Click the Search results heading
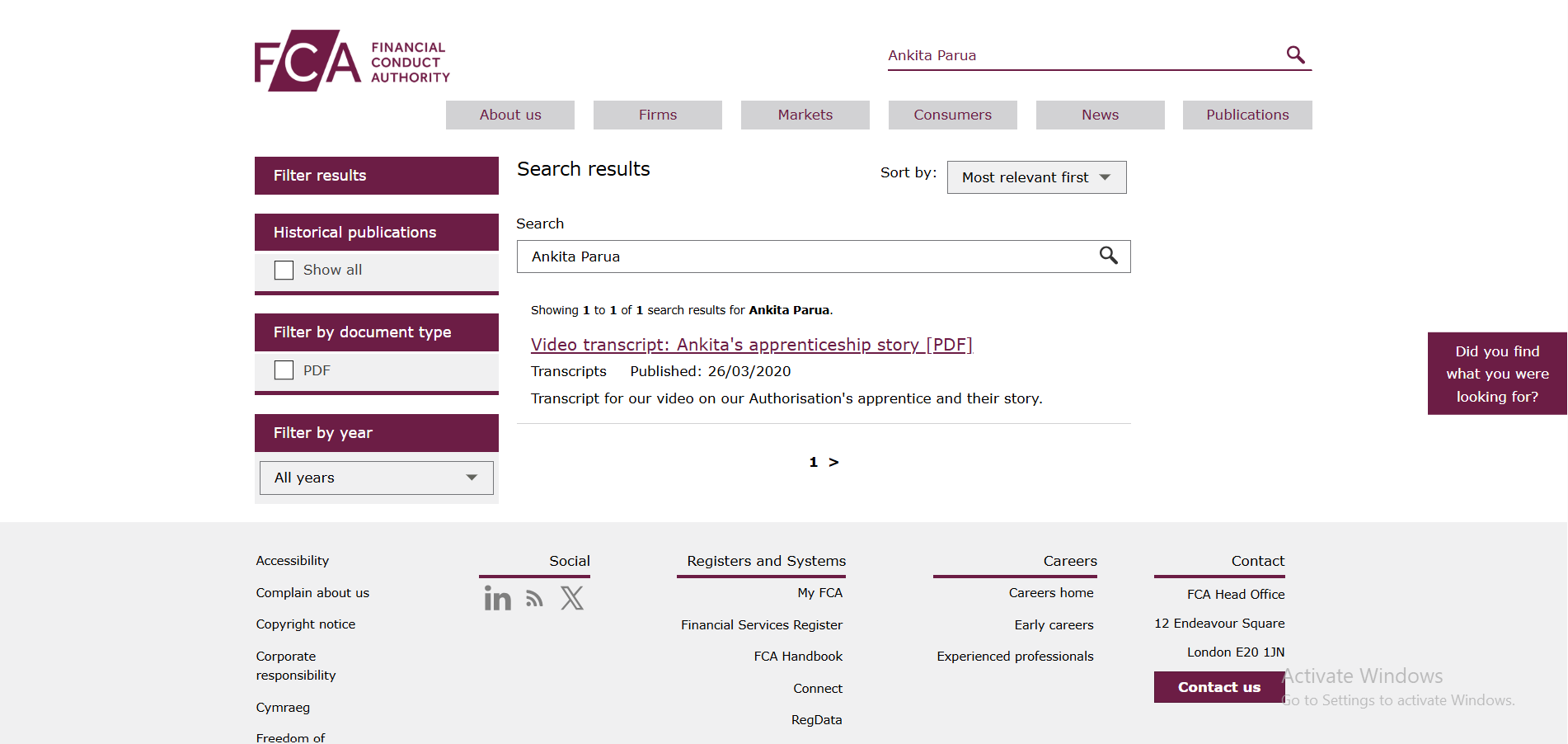The image size is (1568, 744). pos(584,169)
